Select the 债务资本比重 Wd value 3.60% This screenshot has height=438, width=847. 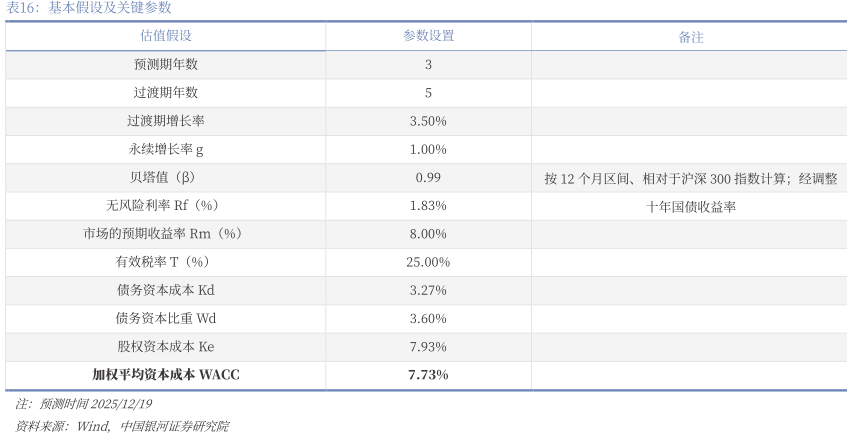coord(428,318)
